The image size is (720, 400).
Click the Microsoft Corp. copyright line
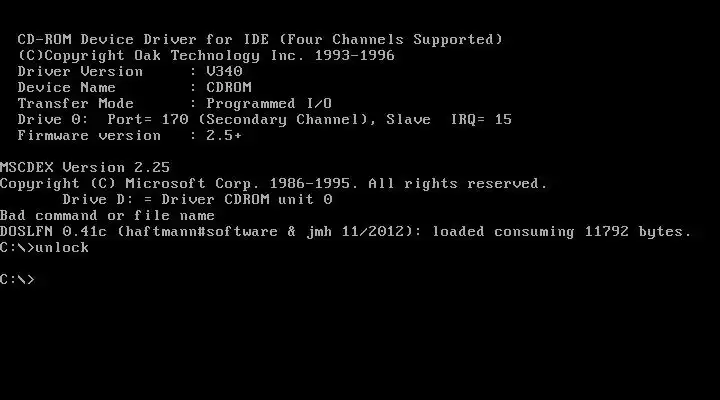274,183
